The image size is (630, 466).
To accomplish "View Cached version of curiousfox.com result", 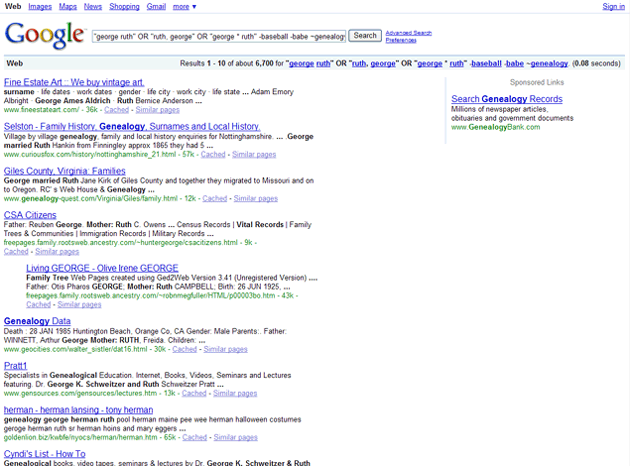I will click(x=213, y=154).
